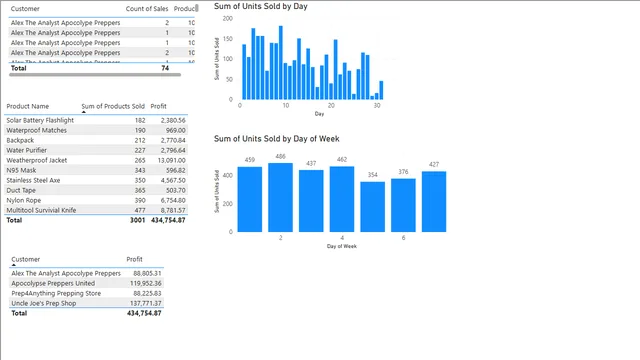Click the Sum of Units Sold by Day title
The width and height of the screenshot is (640, 360).
pos(261,7)
